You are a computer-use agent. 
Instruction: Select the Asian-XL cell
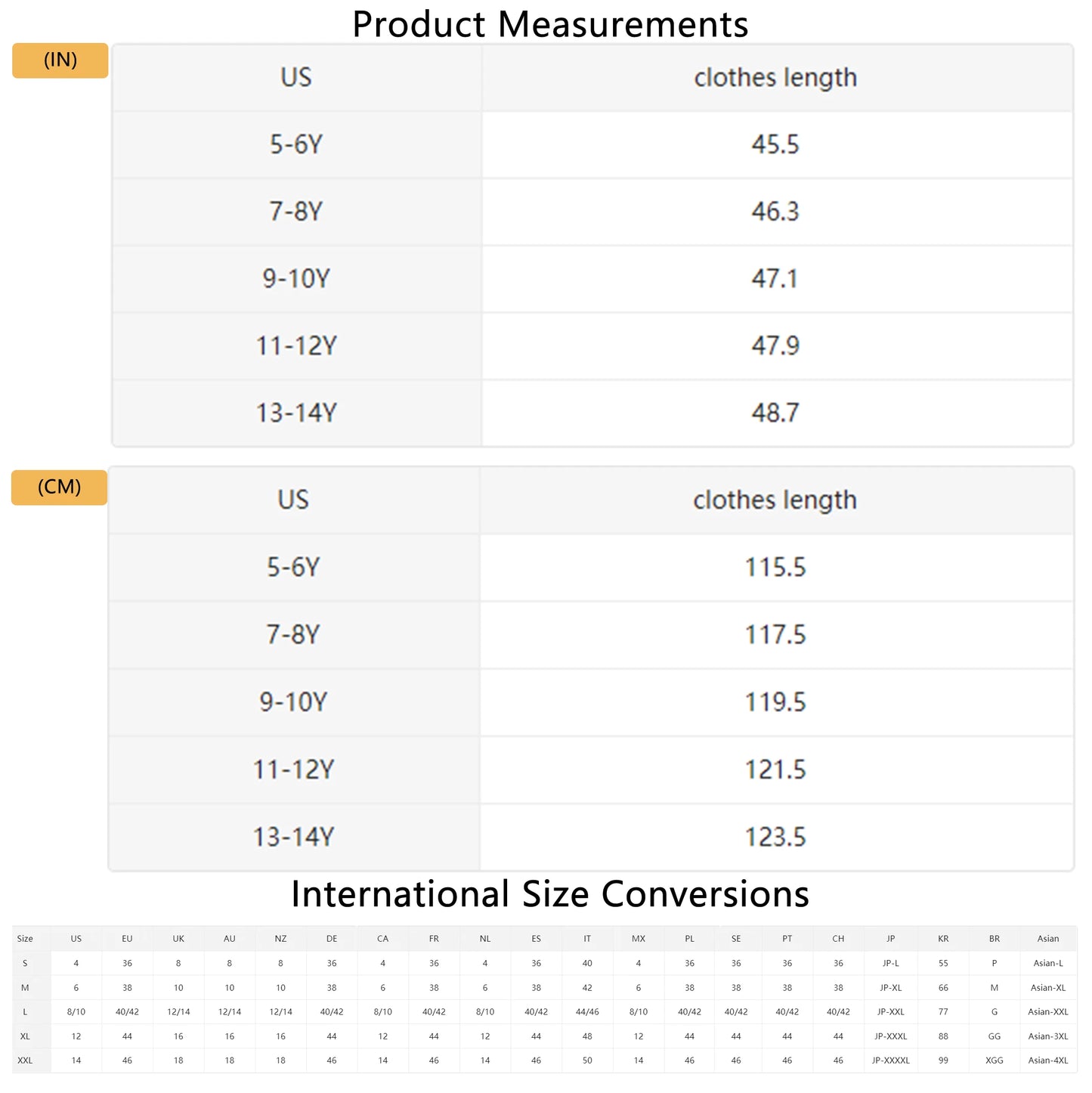(1048, 988)
